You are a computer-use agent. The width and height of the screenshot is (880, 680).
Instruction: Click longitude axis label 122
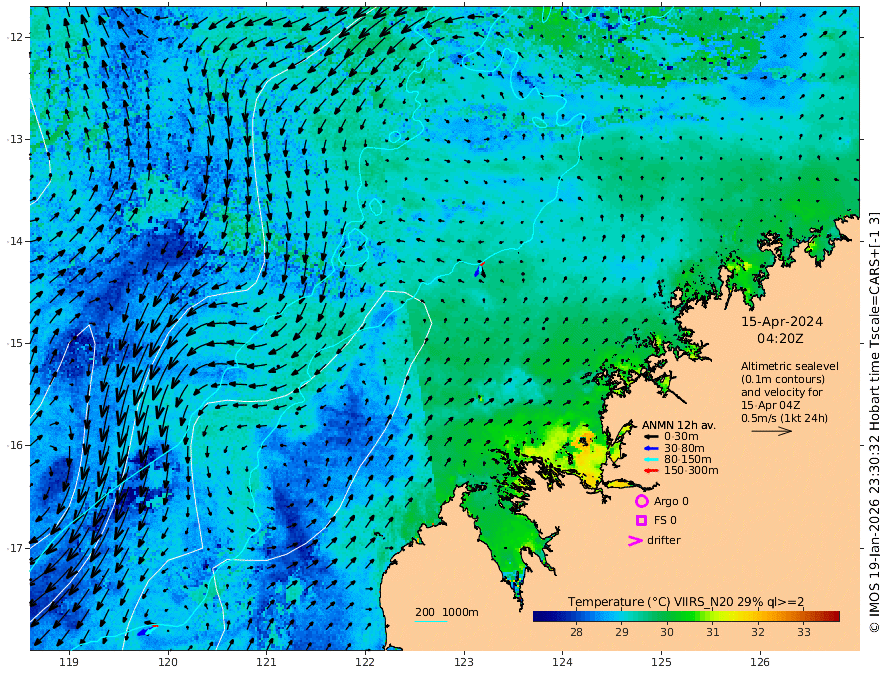365,663
